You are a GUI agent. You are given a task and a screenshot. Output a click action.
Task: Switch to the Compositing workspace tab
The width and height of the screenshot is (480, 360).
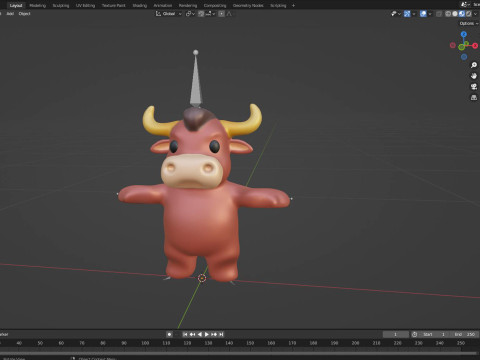coord(215,5)
